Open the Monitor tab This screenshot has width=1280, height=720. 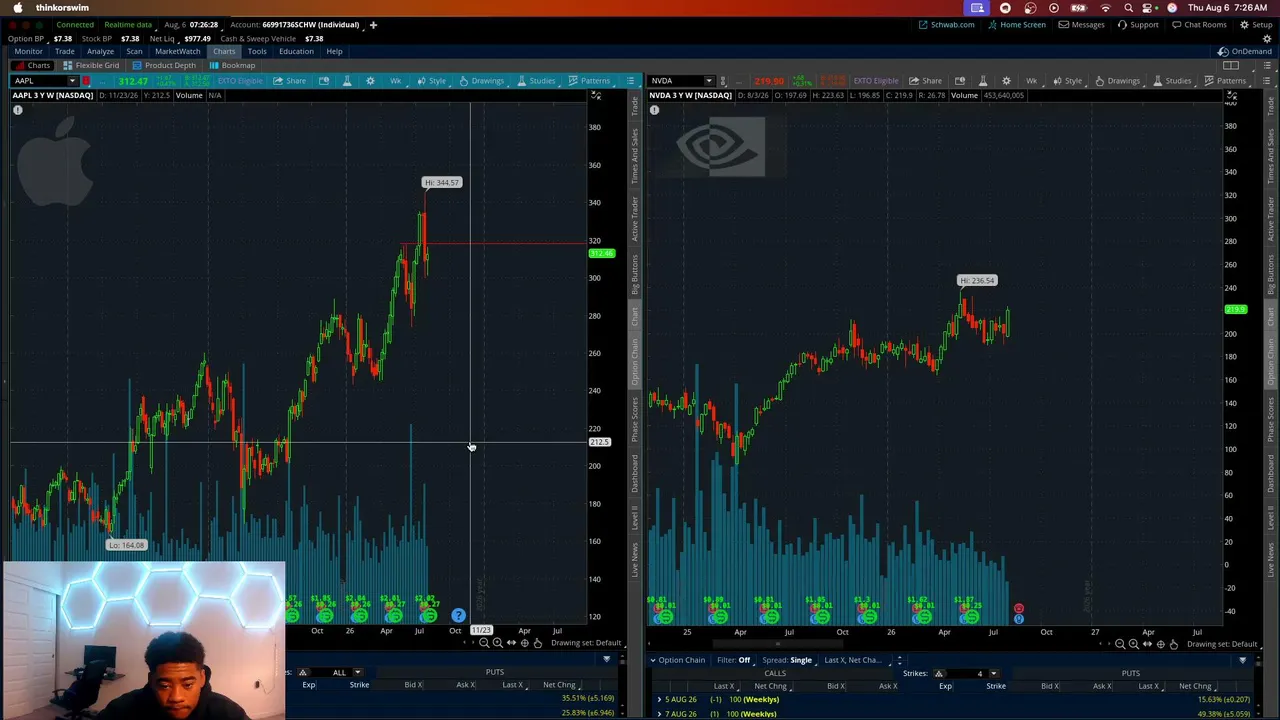(x=28, y=51)
